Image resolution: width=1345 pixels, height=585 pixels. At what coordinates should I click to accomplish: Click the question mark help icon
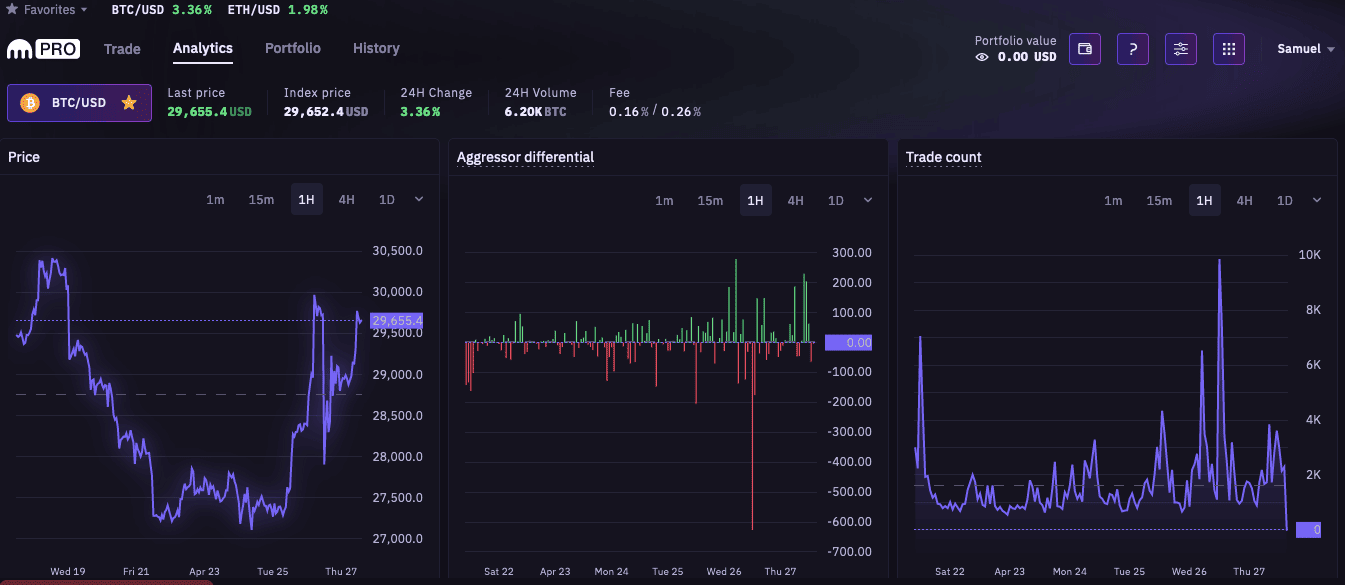click(x=1133, y=49)
